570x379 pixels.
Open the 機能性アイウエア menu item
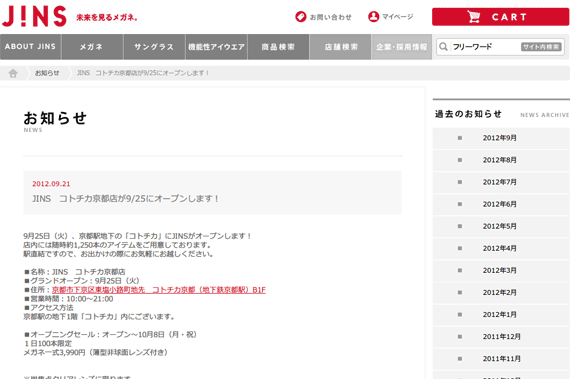(x=217, y=47)
